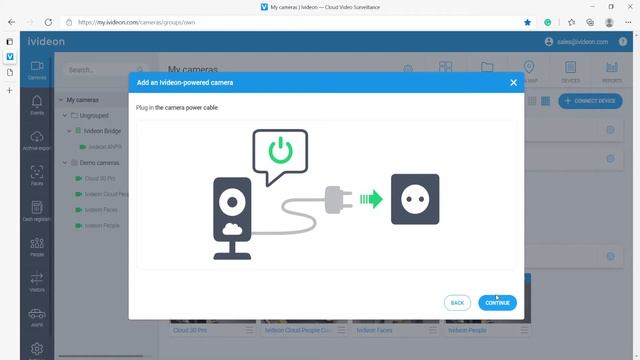Screen dimensions: 640x360
Task: Reload the page with refresh icon
Action: [48, 22]
